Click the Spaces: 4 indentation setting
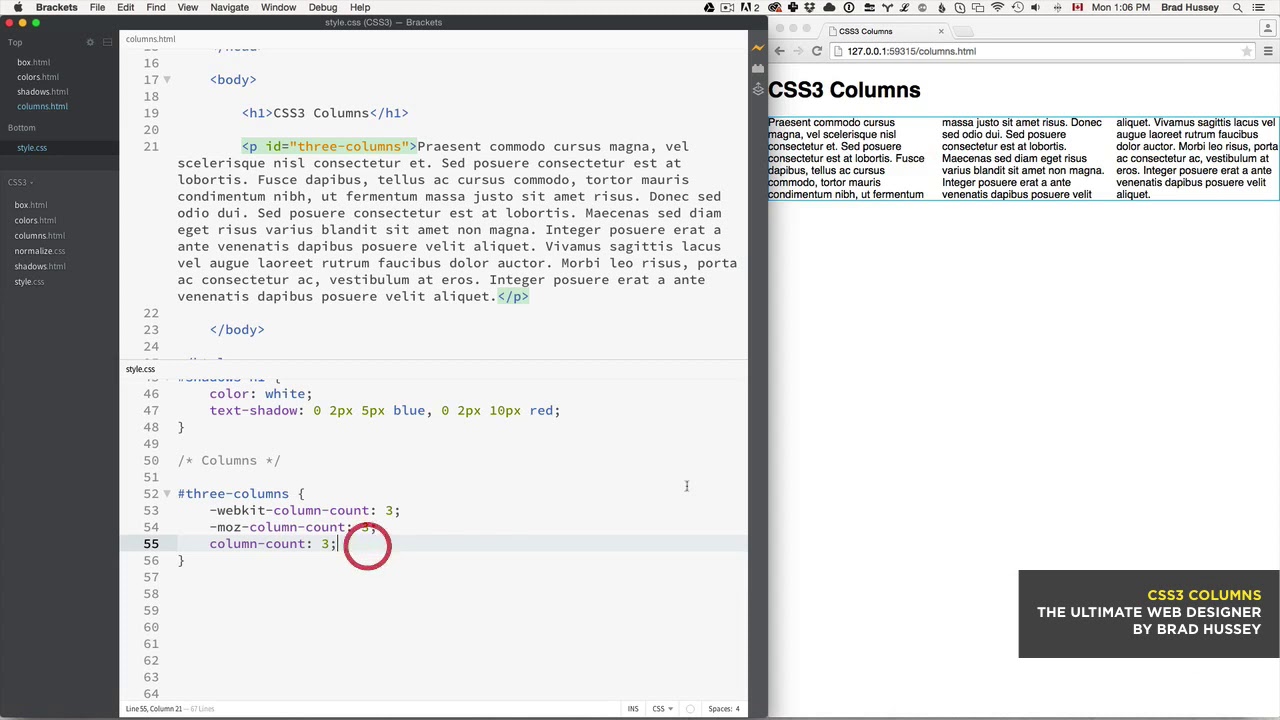Image resolution: width=1280 pixels, height=720 pixels. 723,709
